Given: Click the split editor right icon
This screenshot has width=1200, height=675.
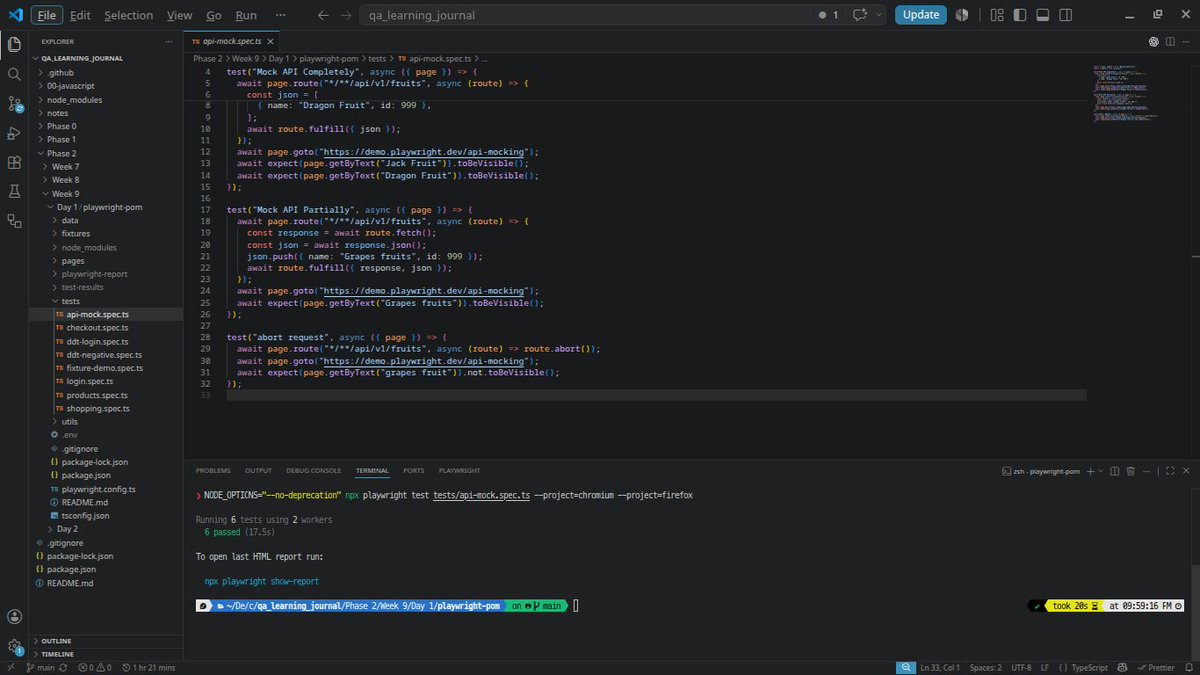Looking at the screenshot, I should (x=1169, y=42).
